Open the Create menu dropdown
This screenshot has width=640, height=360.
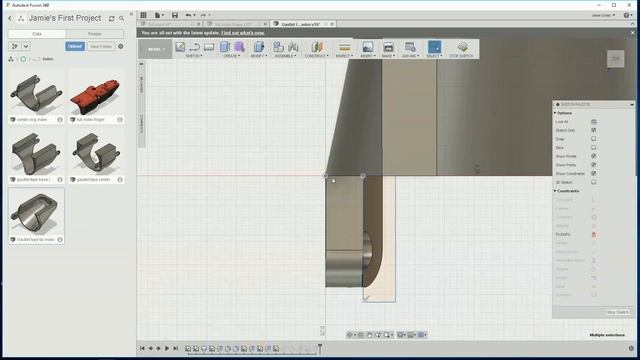point(231,56)
